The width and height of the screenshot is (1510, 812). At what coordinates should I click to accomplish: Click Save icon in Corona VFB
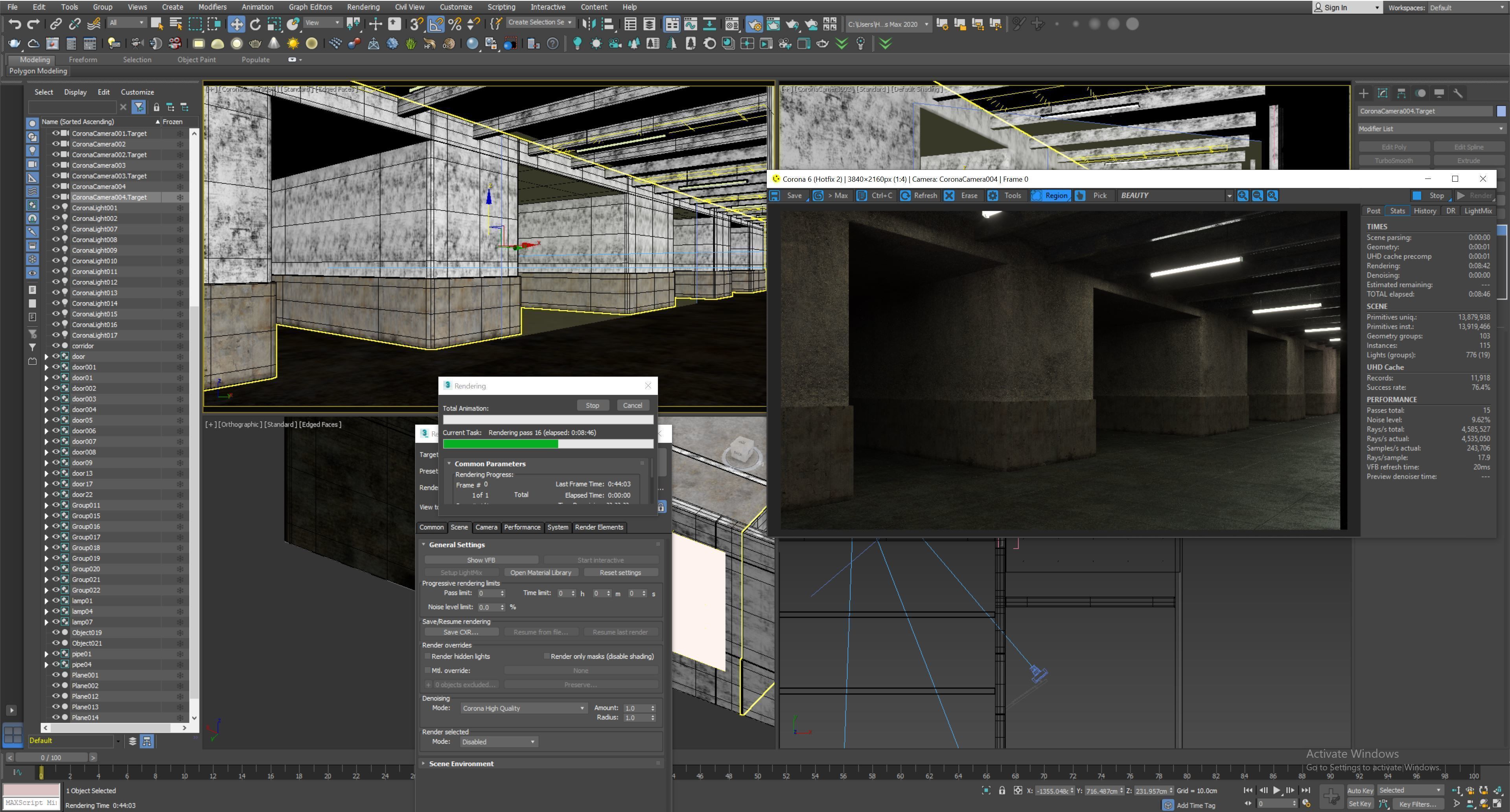click(775, 196)
